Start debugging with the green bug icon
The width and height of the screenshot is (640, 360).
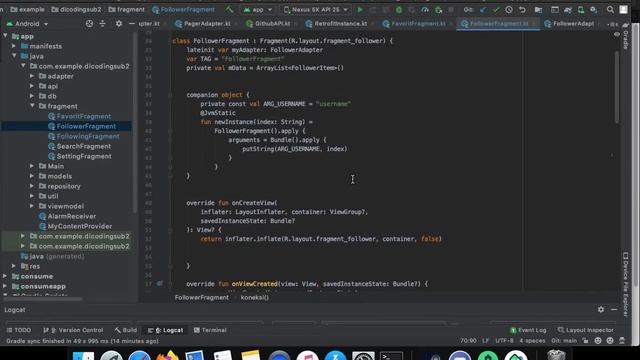(399, 9)
